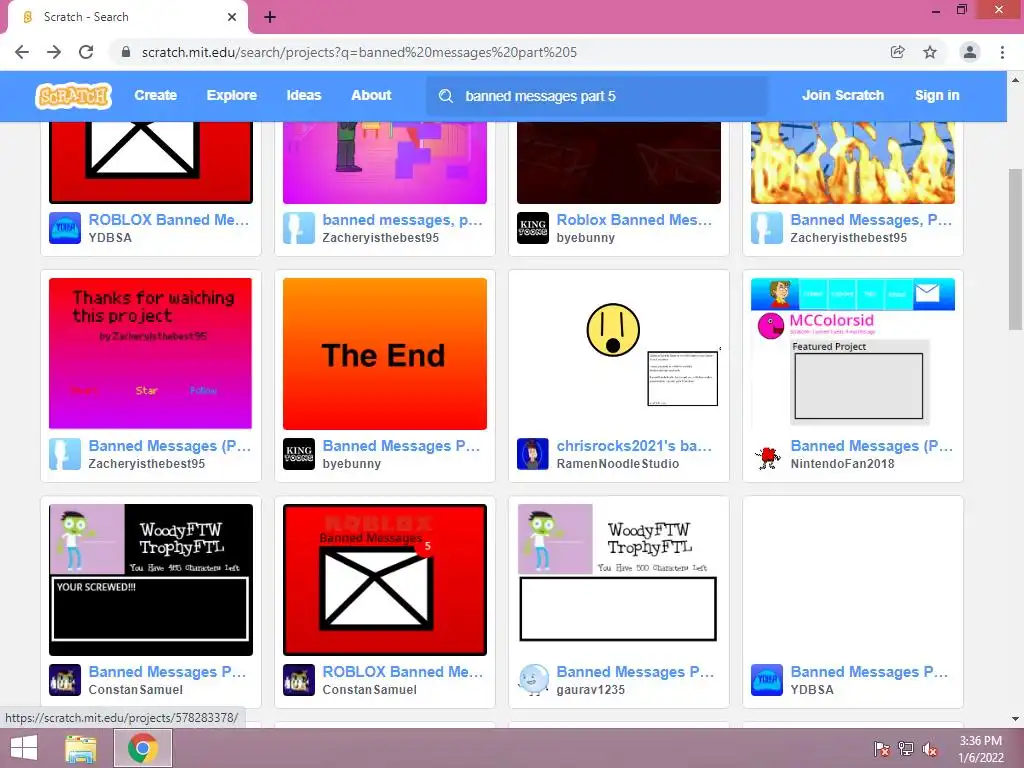Click the browser address bar URL
This screenshot has height=768, width=1024.
click(x=359, y=52)
